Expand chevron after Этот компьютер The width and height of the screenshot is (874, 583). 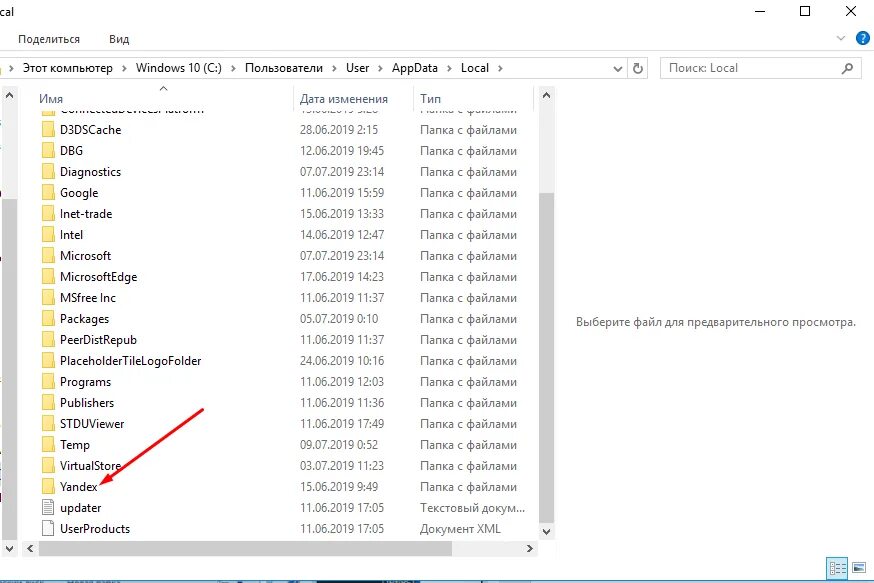124,68
